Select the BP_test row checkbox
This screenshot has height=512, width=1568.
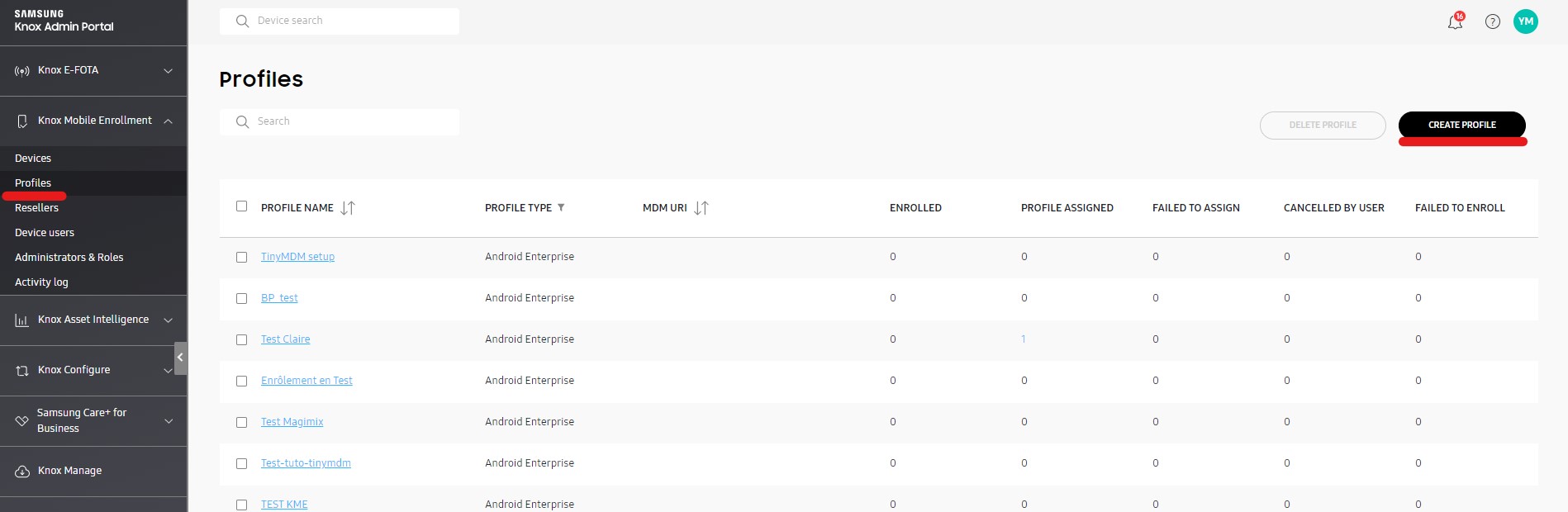(x=241, y=298)
